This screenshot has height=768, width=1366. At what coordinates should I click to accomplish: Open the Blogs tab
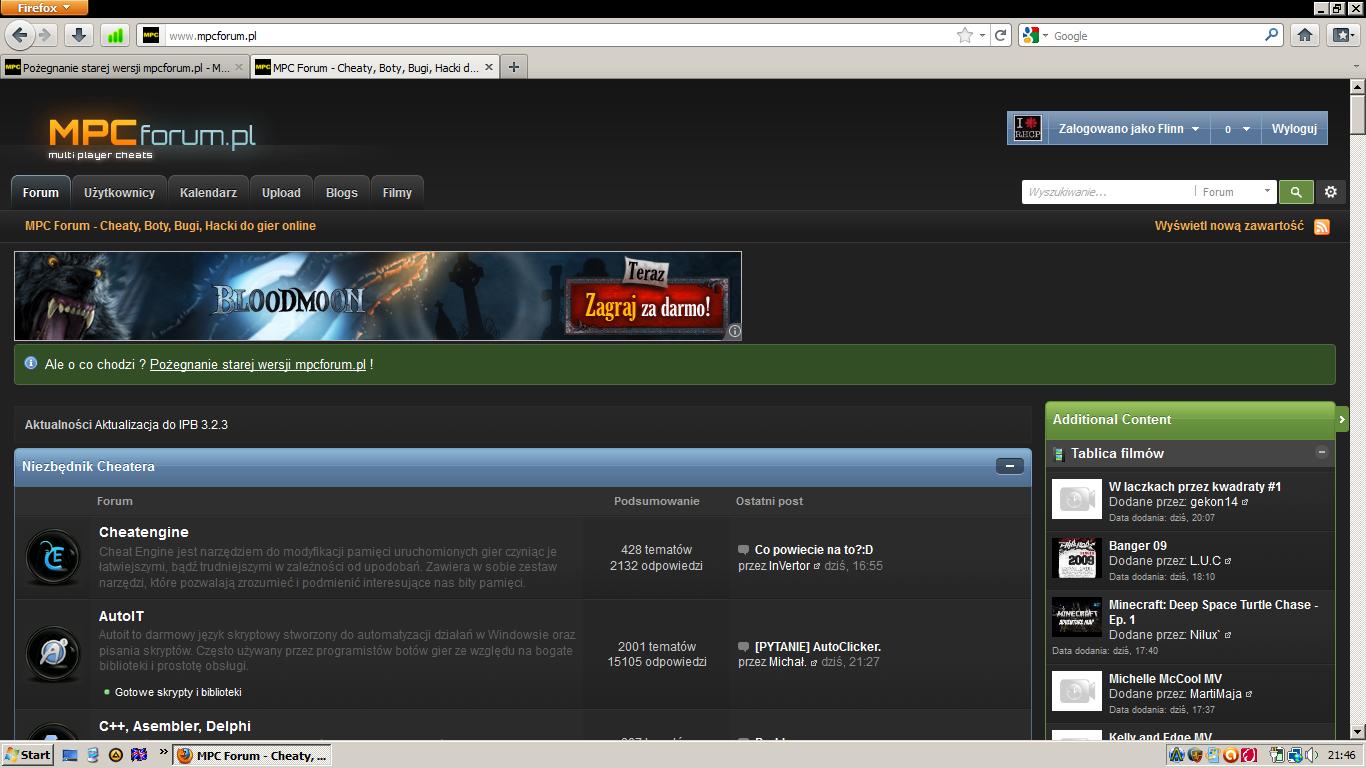tap(341, 193)
